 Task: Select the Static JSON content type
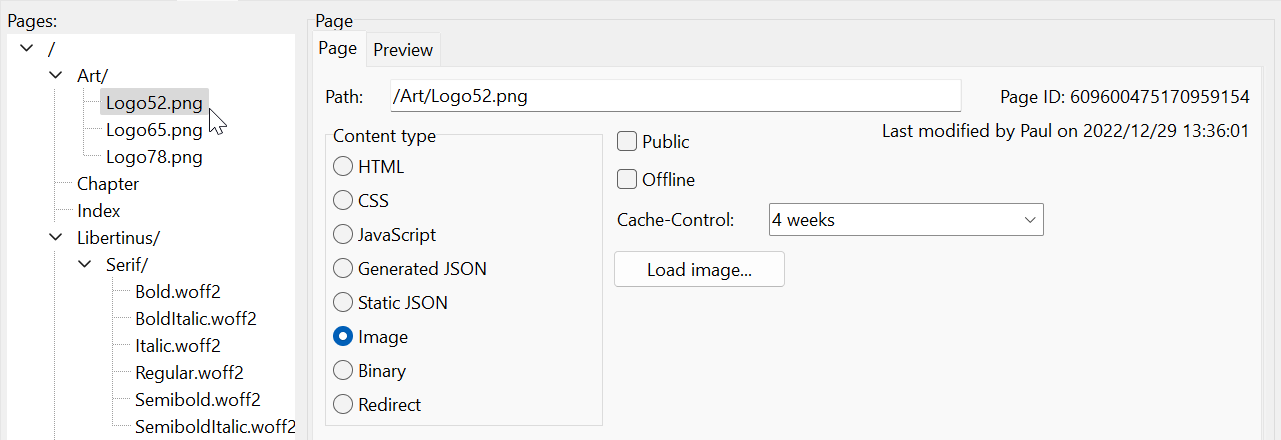[x=343, y=302]
